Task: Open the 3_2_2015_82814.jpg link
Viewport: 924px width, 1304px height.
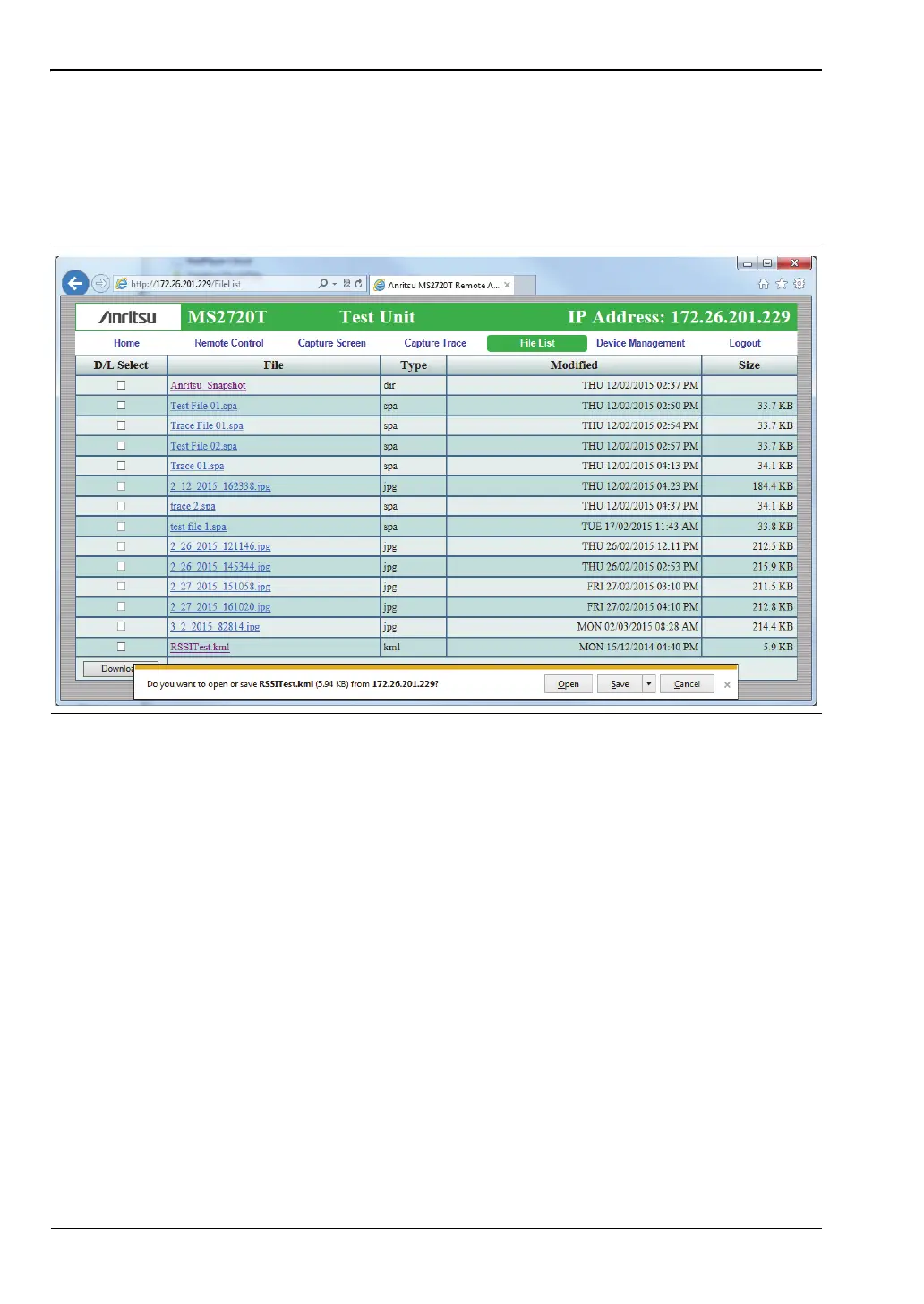Action: click(215, 627)
